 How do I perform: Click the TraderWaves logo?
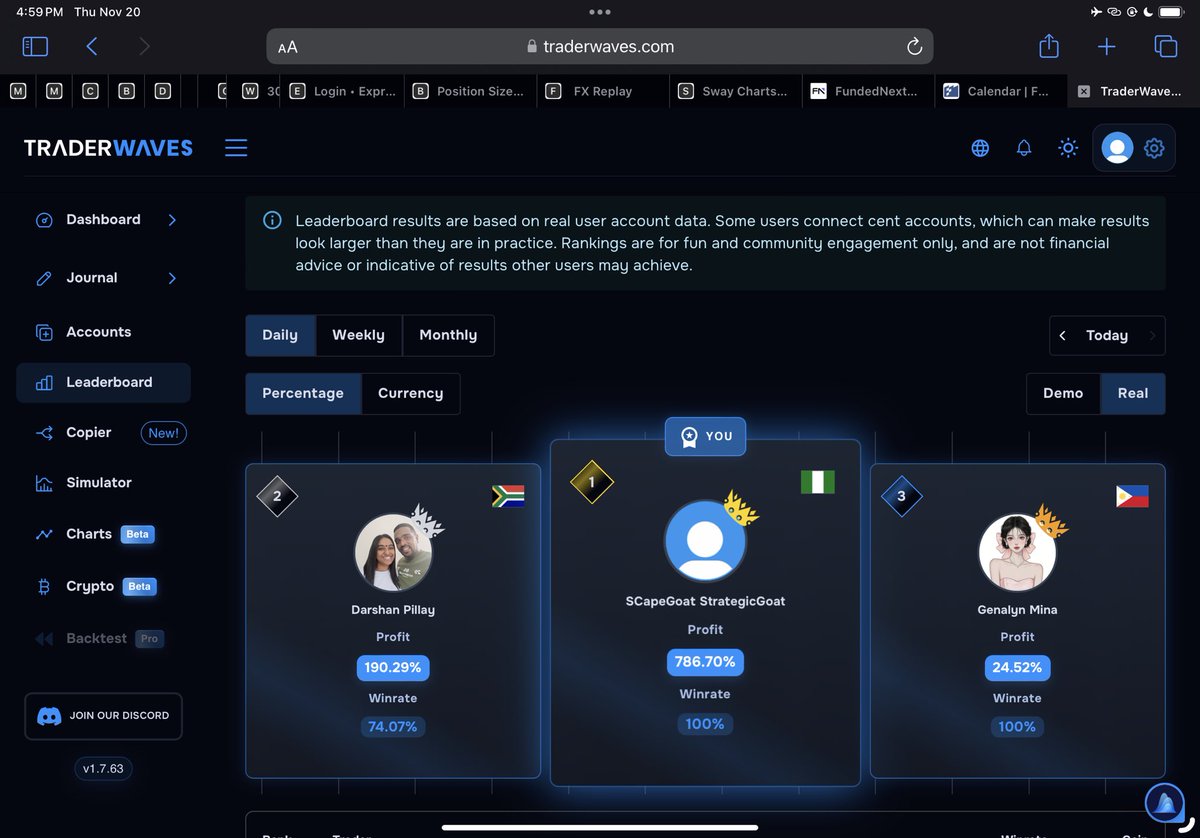108,148
